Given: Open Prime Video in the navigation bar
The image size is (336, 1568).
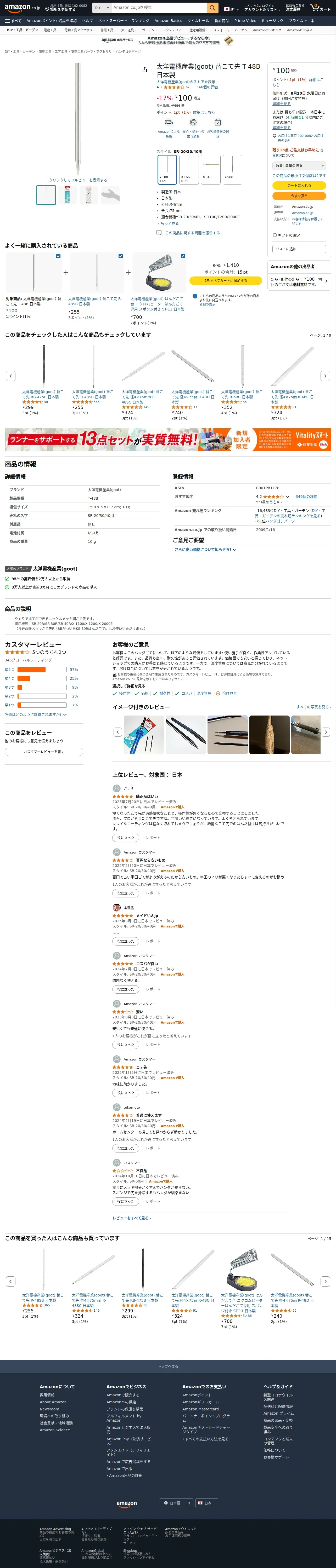Looking at the screenshot, I should pos(245,21).
